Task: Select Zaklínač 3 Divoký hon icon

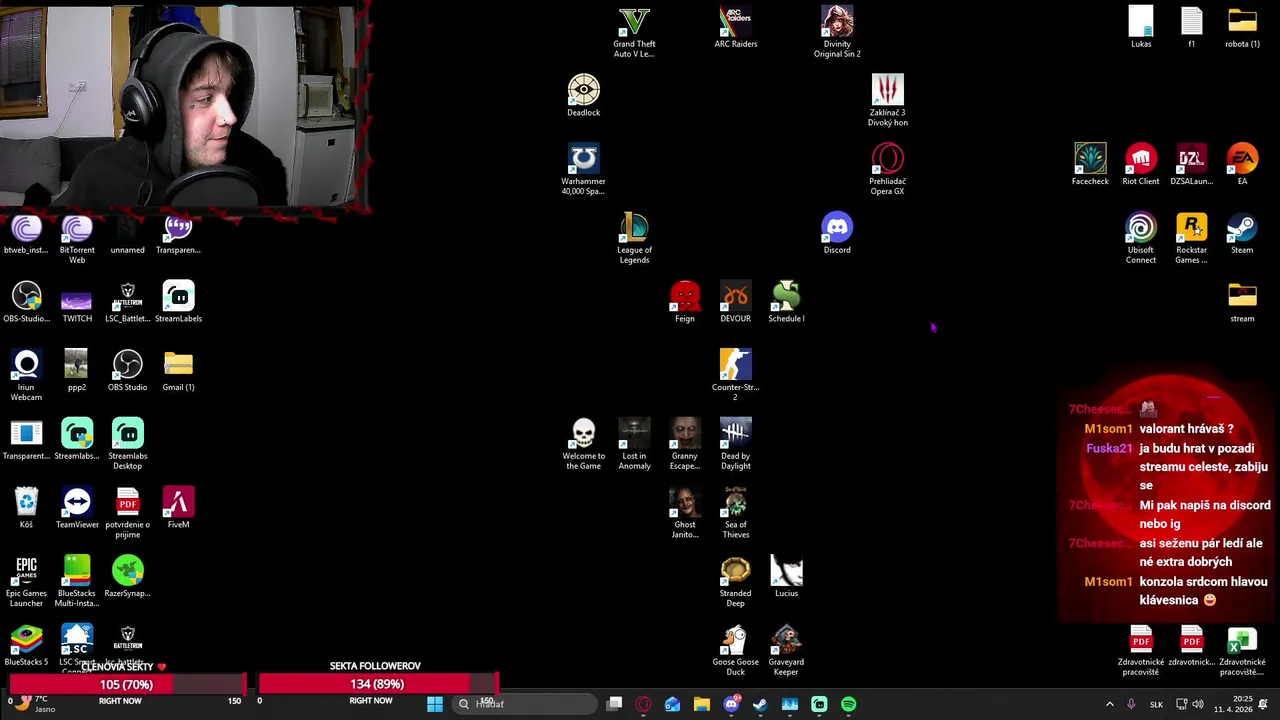Action: pyautogui.click(x=887, y=100)
